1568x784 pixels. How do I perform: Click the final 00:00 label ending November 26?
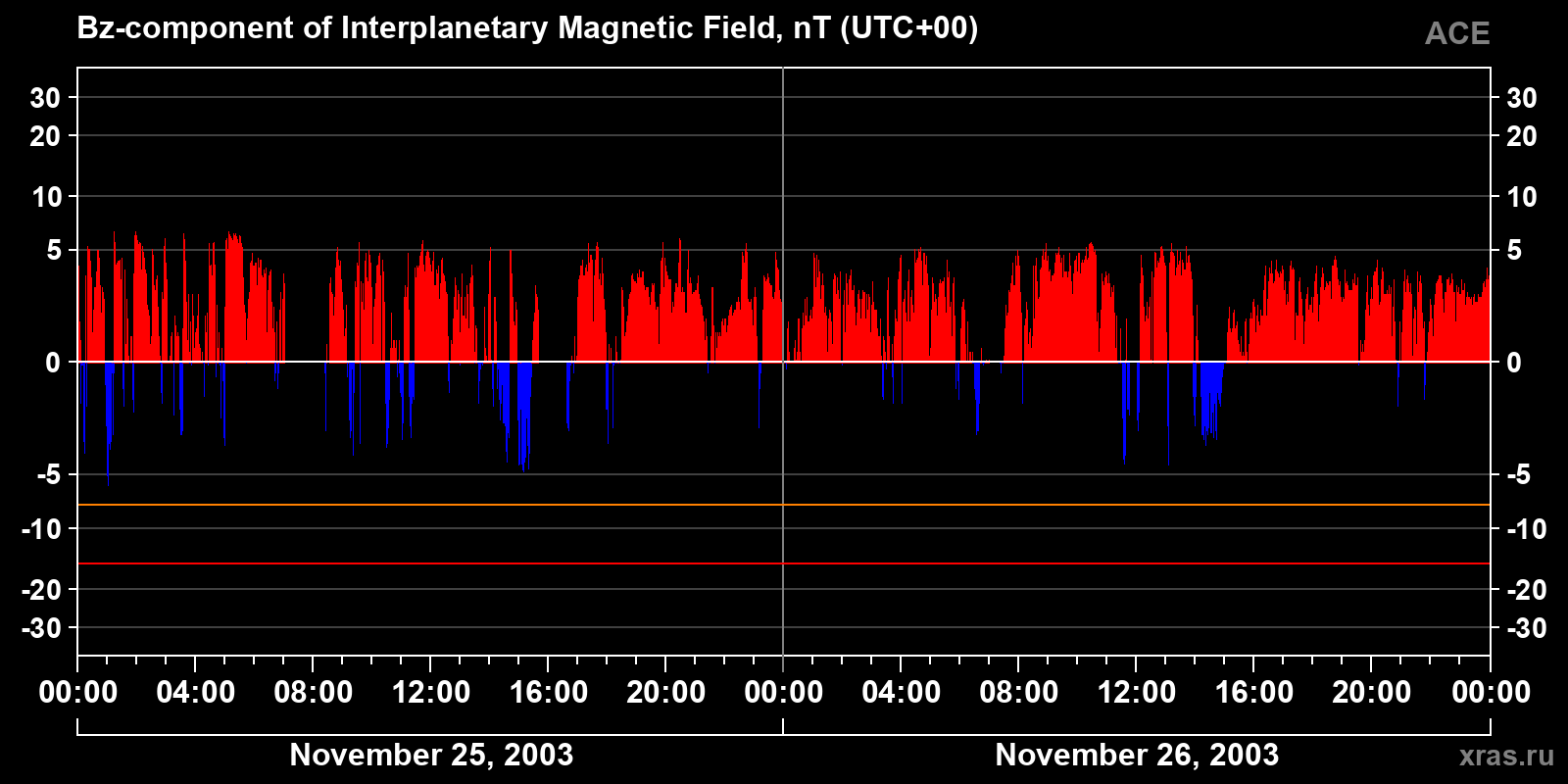coord(1491,693)
